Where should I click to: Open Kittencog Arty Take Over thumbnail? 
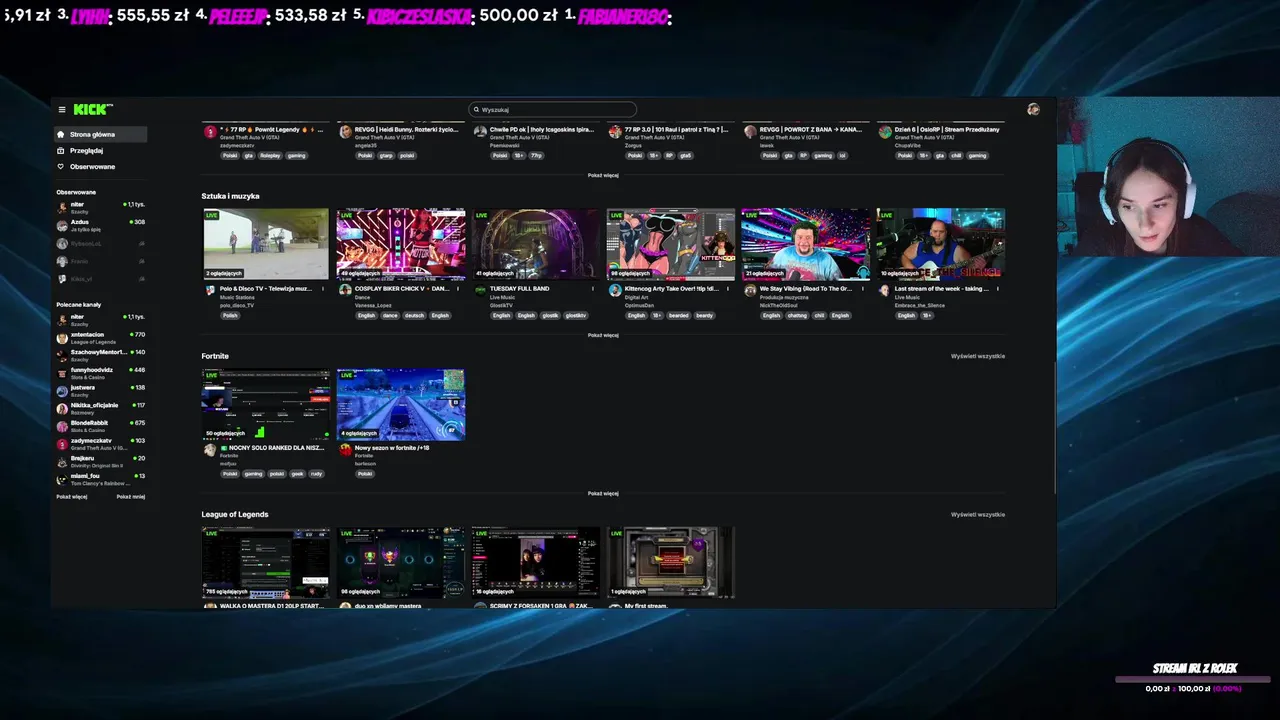coord(670,244)
